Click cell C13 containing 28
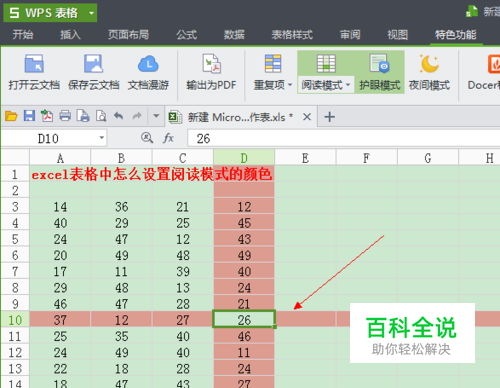 (x=183, y=369)
